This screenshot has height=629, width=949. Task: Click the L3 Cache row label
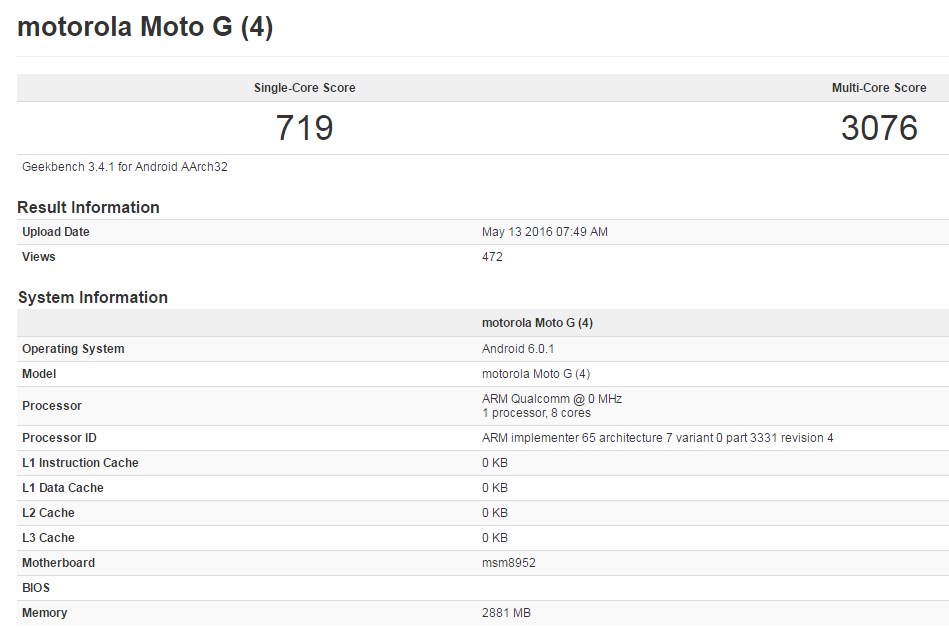[x=48, y=538]
